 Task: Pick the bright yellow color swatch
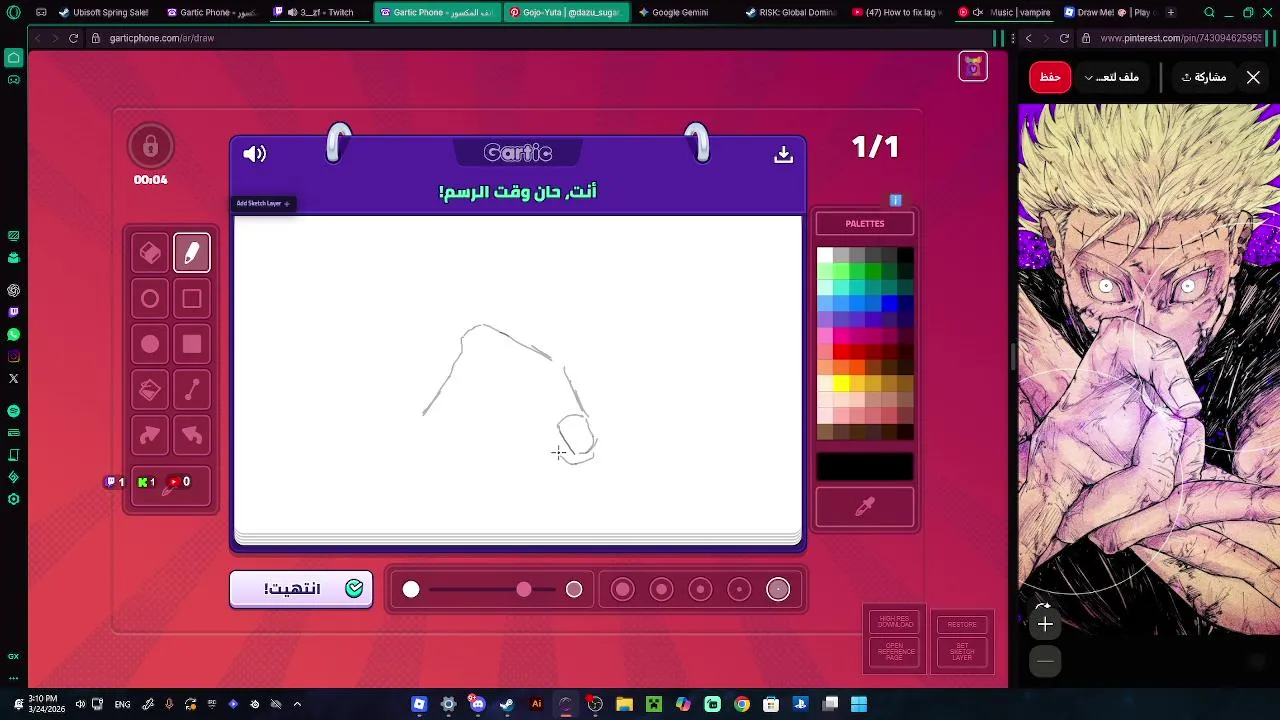point(841,384)
